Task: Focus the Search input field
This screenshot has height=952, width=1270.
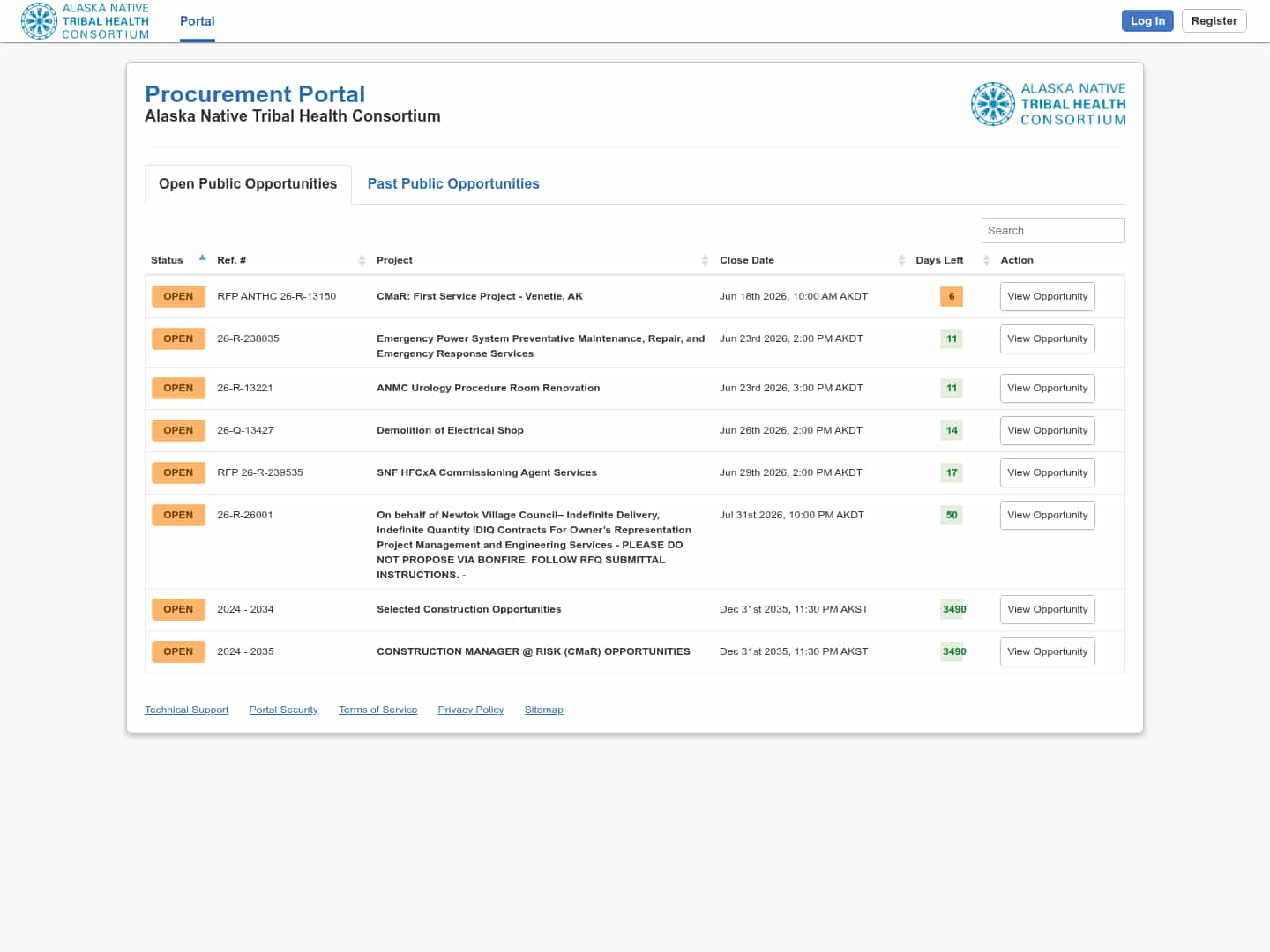Action: click(1053, 230)
